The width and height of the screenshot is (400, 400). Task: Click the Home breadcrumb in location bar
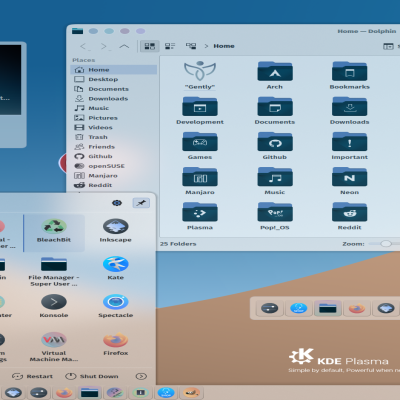pos(224,46)
